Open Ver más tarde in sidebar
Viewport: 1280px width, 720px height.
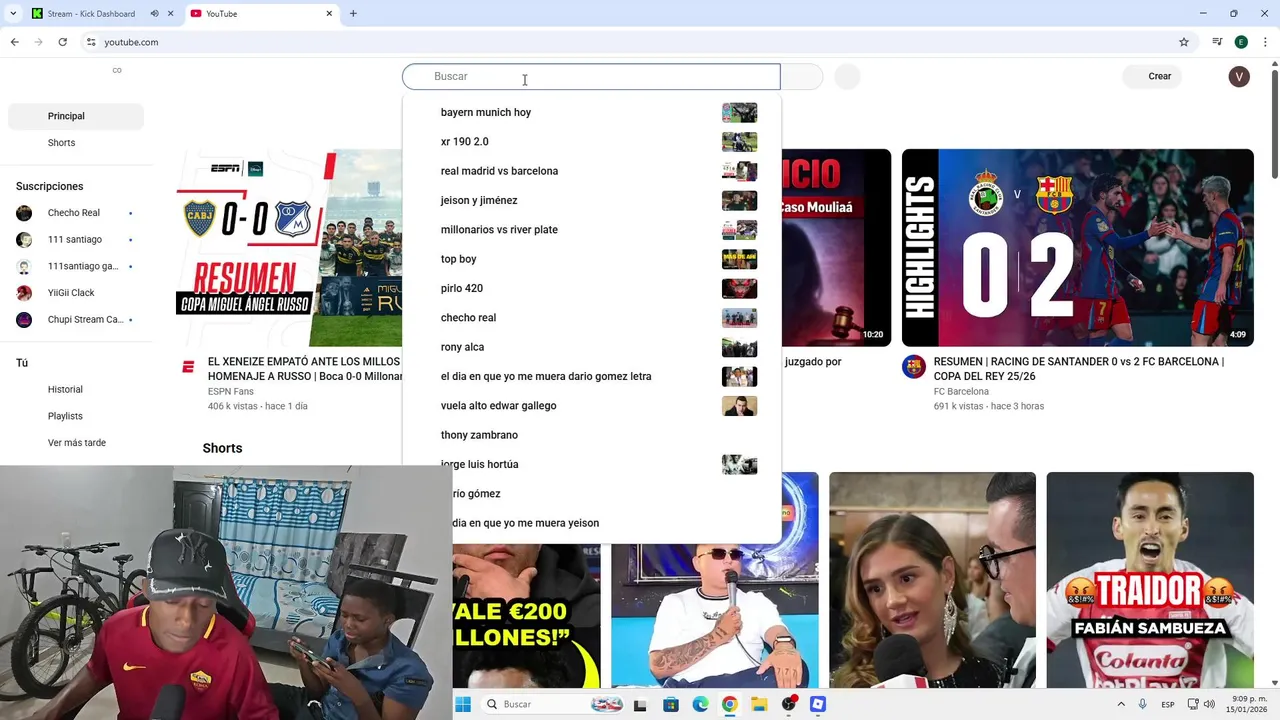click(x=76, y=443)
